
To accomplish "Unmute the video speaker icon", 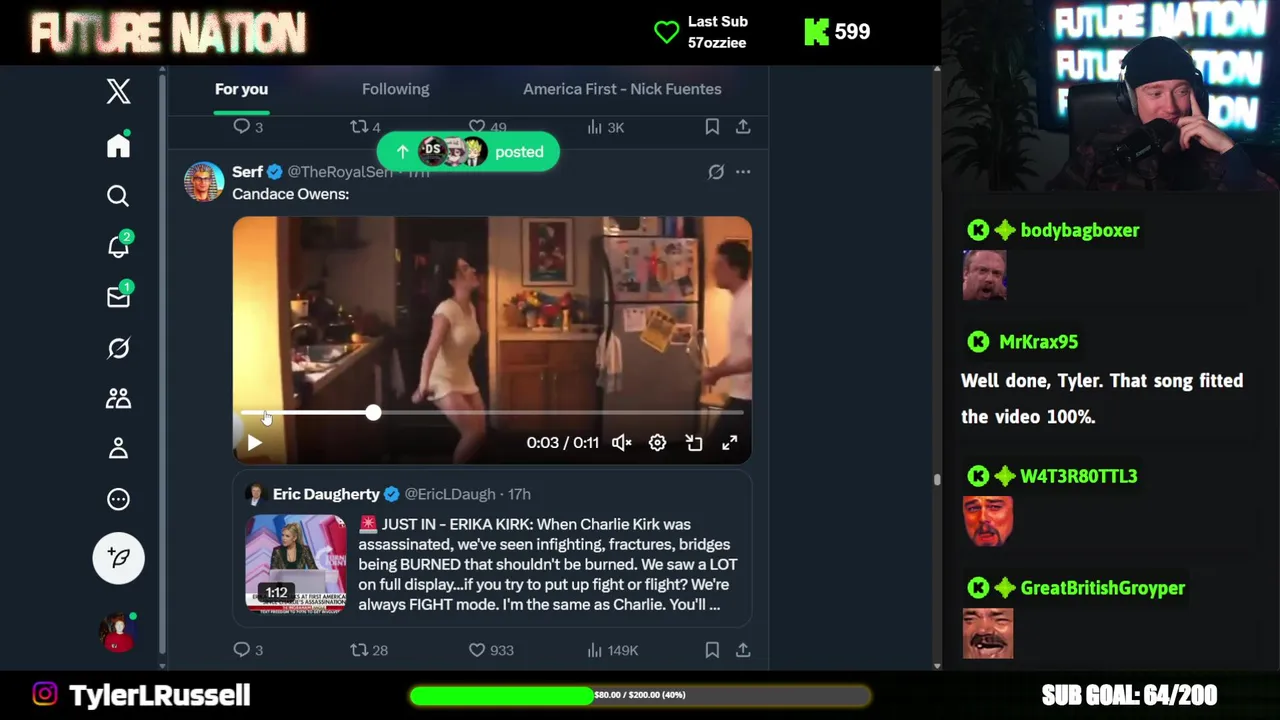I will coord(622,443).
